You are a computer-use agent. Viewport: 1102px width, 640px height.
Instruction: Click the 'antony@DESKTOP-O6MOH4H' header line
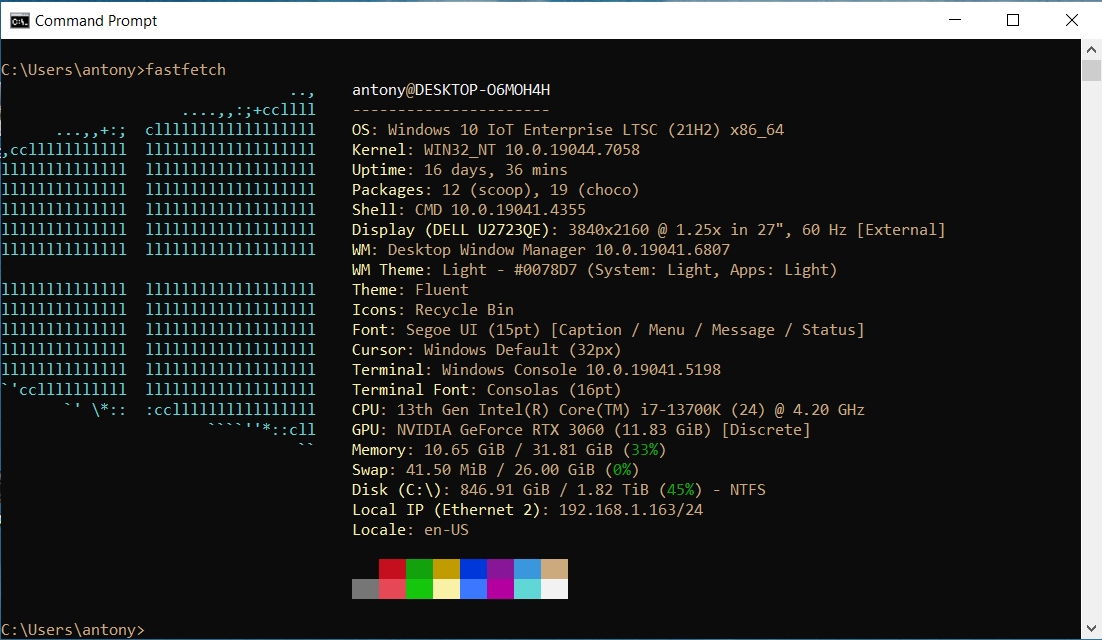(x=451, y=90)
